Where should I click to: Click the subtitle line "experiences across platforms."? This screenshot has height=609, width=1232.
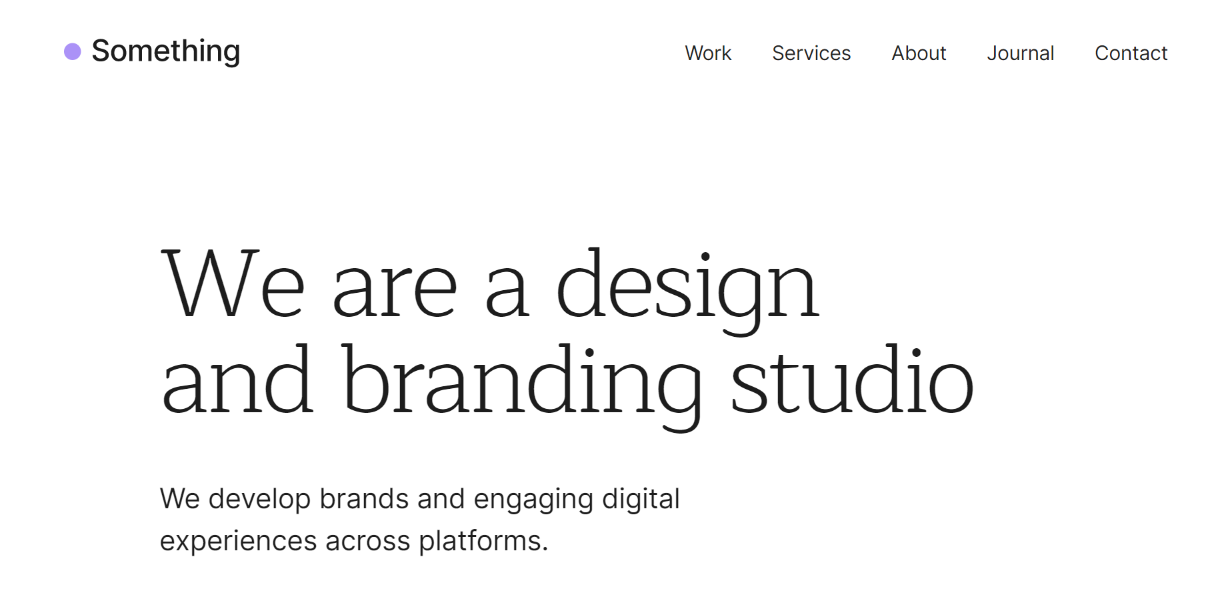pyautogui.click(x=354, y=541)
